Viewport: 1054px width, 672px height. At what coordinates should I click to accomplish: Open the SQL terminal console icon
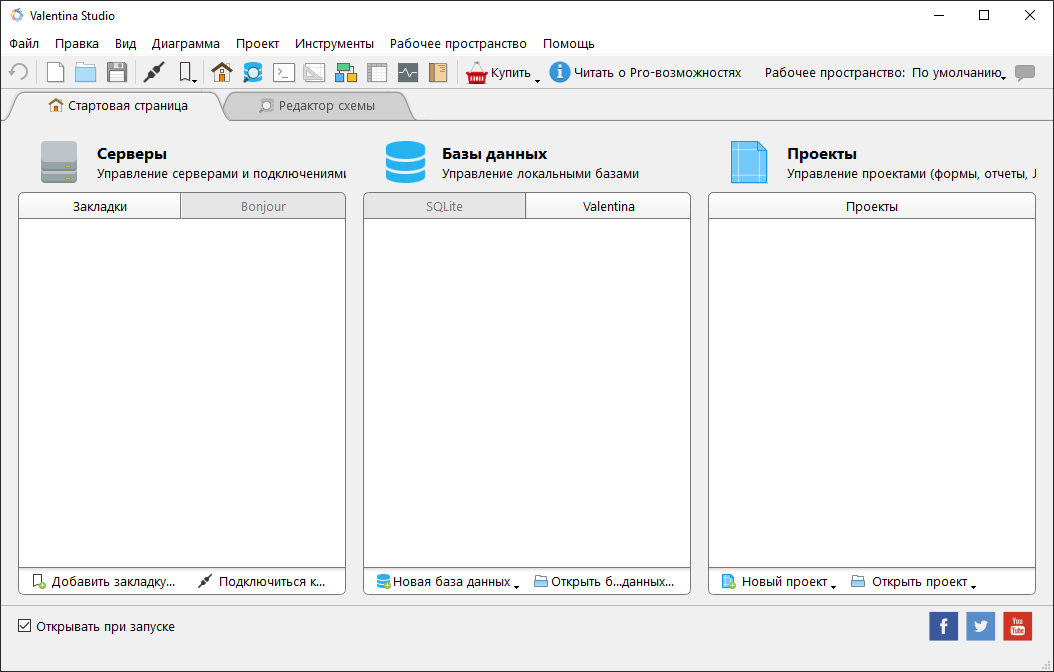[284, 72]
